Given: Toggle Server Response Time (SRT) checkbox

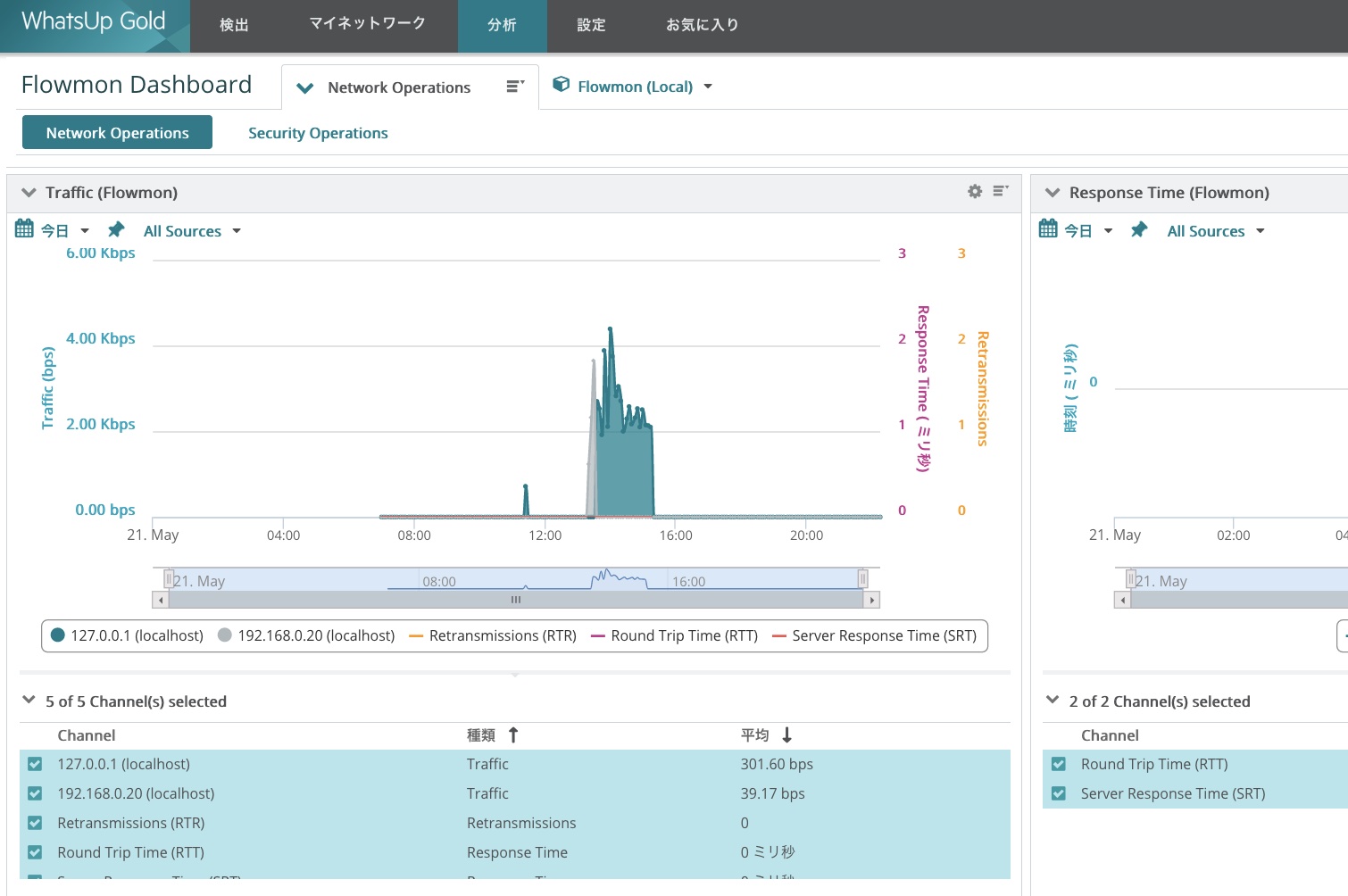Looking at the screenshot, I should (1059, 793).
